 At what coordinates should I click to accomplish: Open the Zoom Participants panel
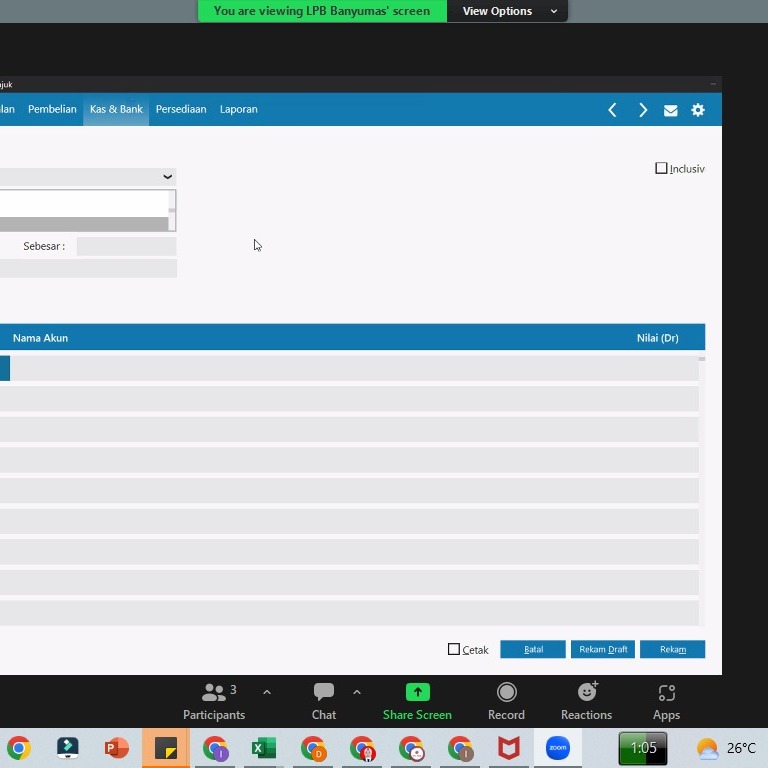[x=214, y=701]
